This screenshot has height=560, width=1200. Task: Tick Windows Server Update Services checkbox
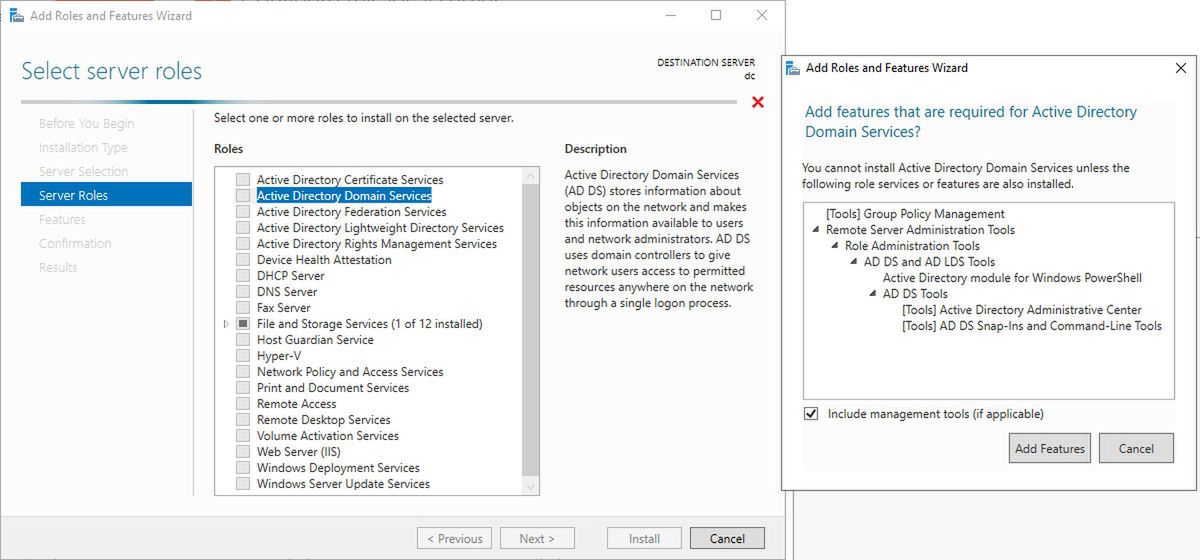pyautogui.click(x=243, y=484)
